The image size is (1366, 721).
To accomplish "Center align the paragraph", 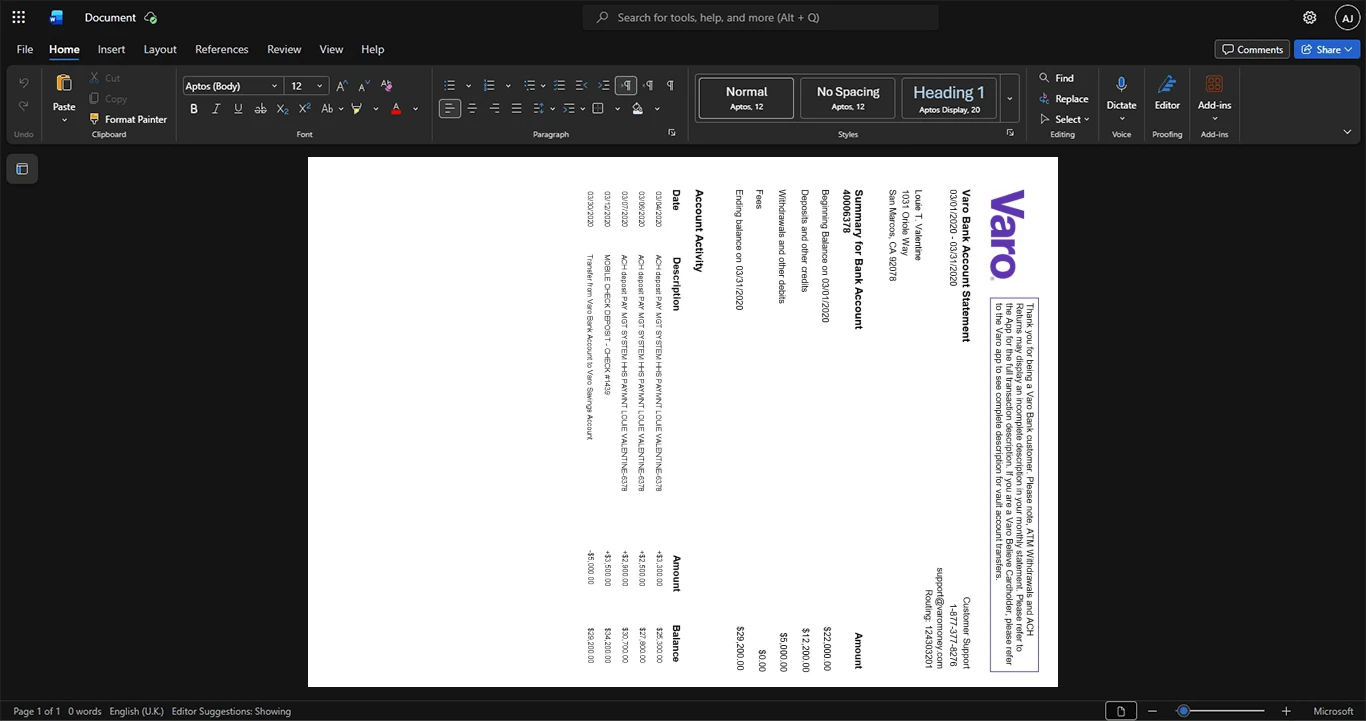I will tap(472, 108).
